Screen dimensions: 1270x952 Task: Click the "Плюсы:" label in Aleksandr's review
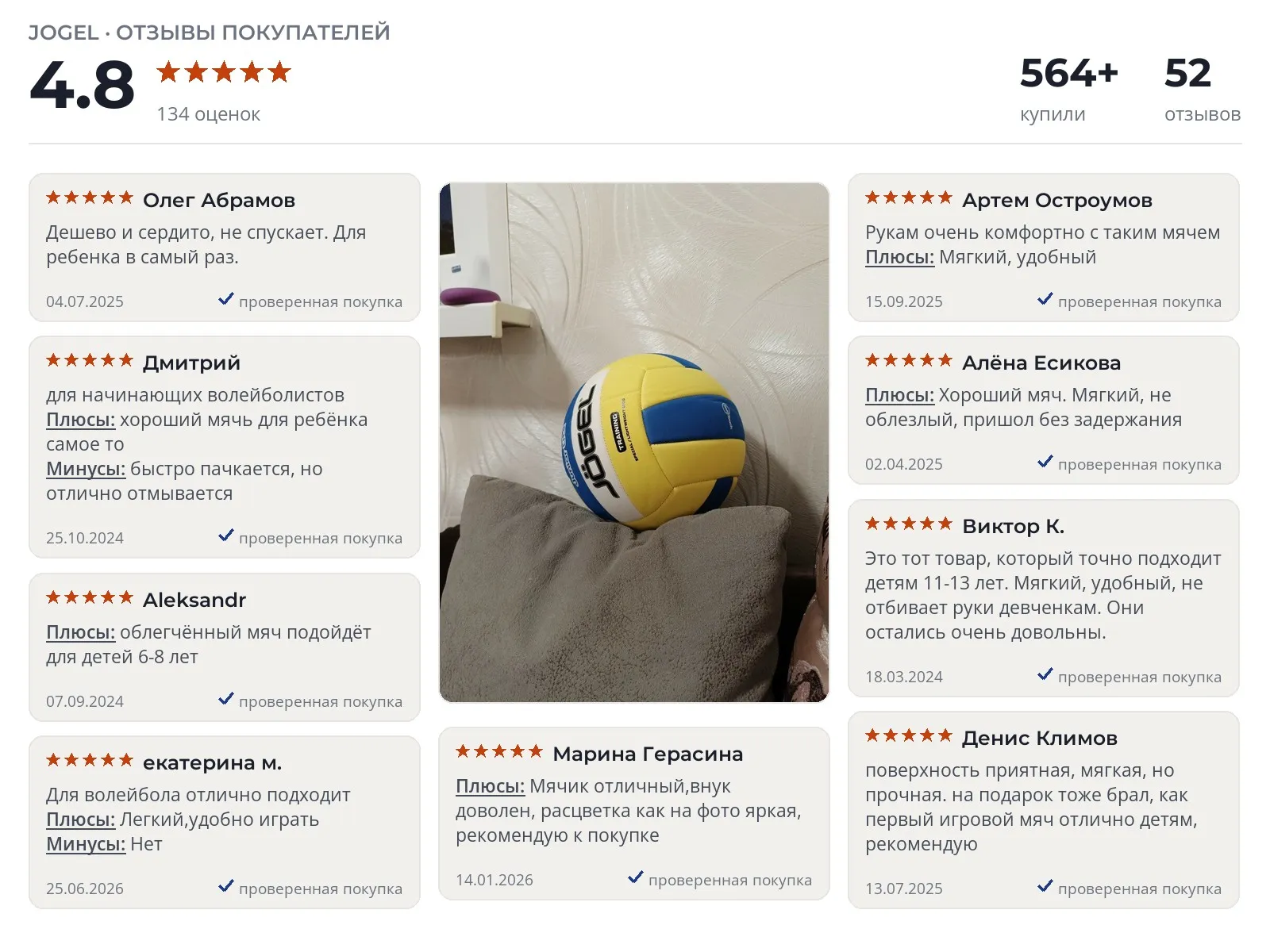tap(81, 633)
